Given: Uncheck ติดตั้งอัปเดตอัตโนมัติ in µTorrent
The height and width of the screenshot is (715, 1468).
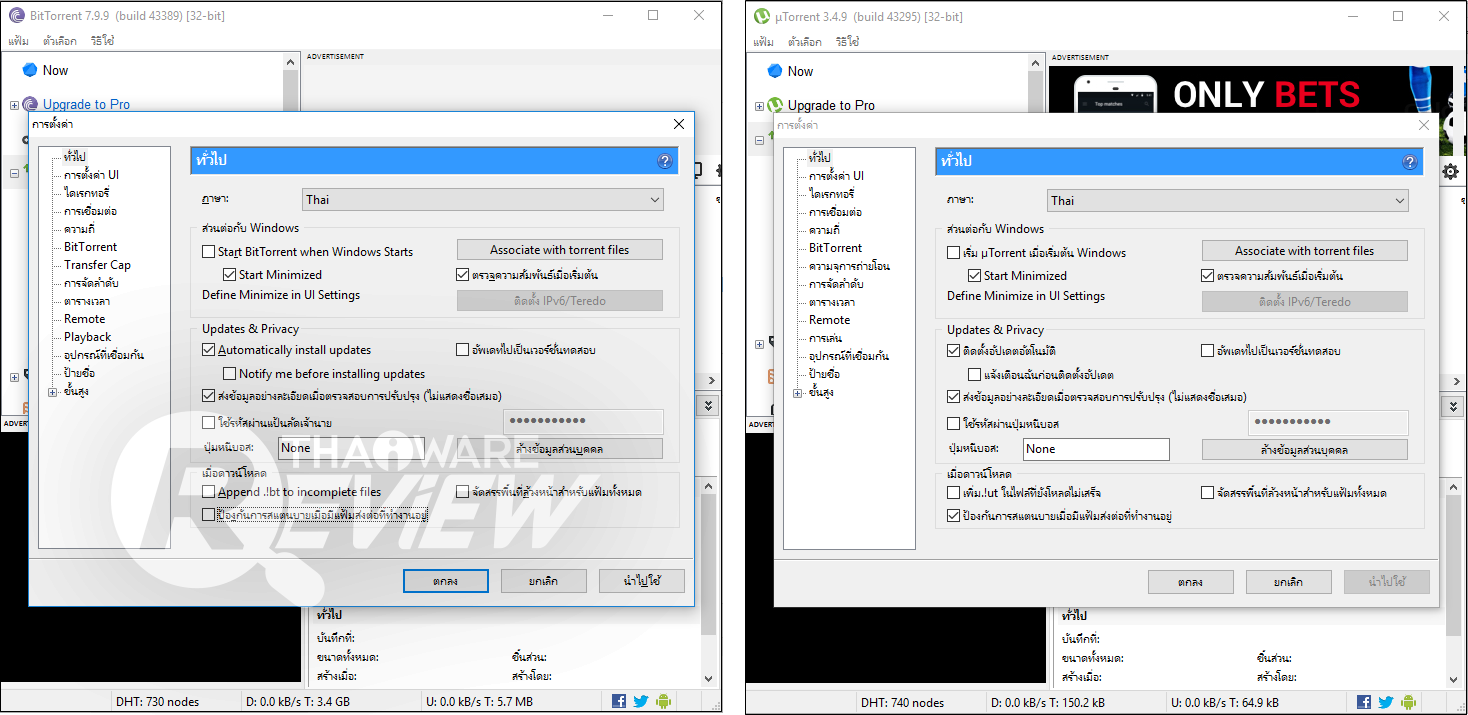Looking at the screenshot, I should [x=954, y=351].
